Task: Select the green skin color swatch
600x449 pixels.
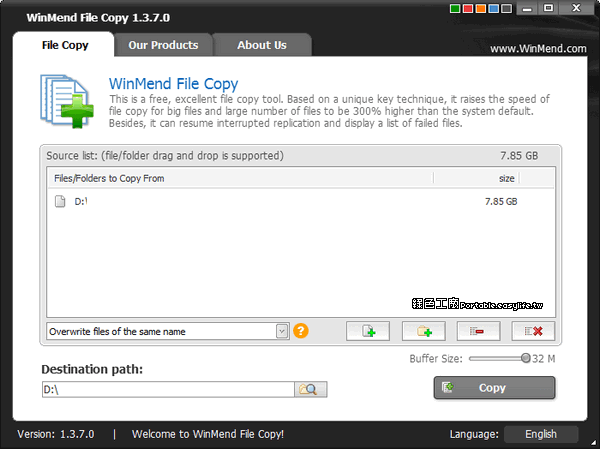Action: pos(455,8)
